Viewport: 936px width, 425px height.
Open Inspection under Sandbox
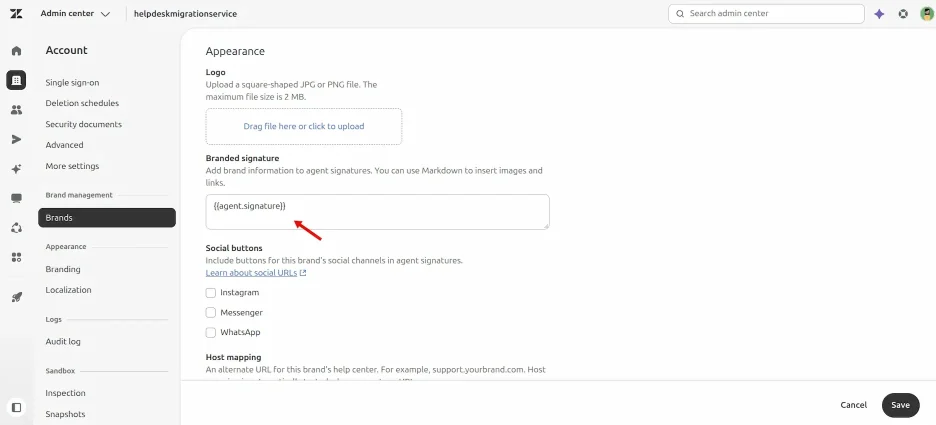[65, 393]
